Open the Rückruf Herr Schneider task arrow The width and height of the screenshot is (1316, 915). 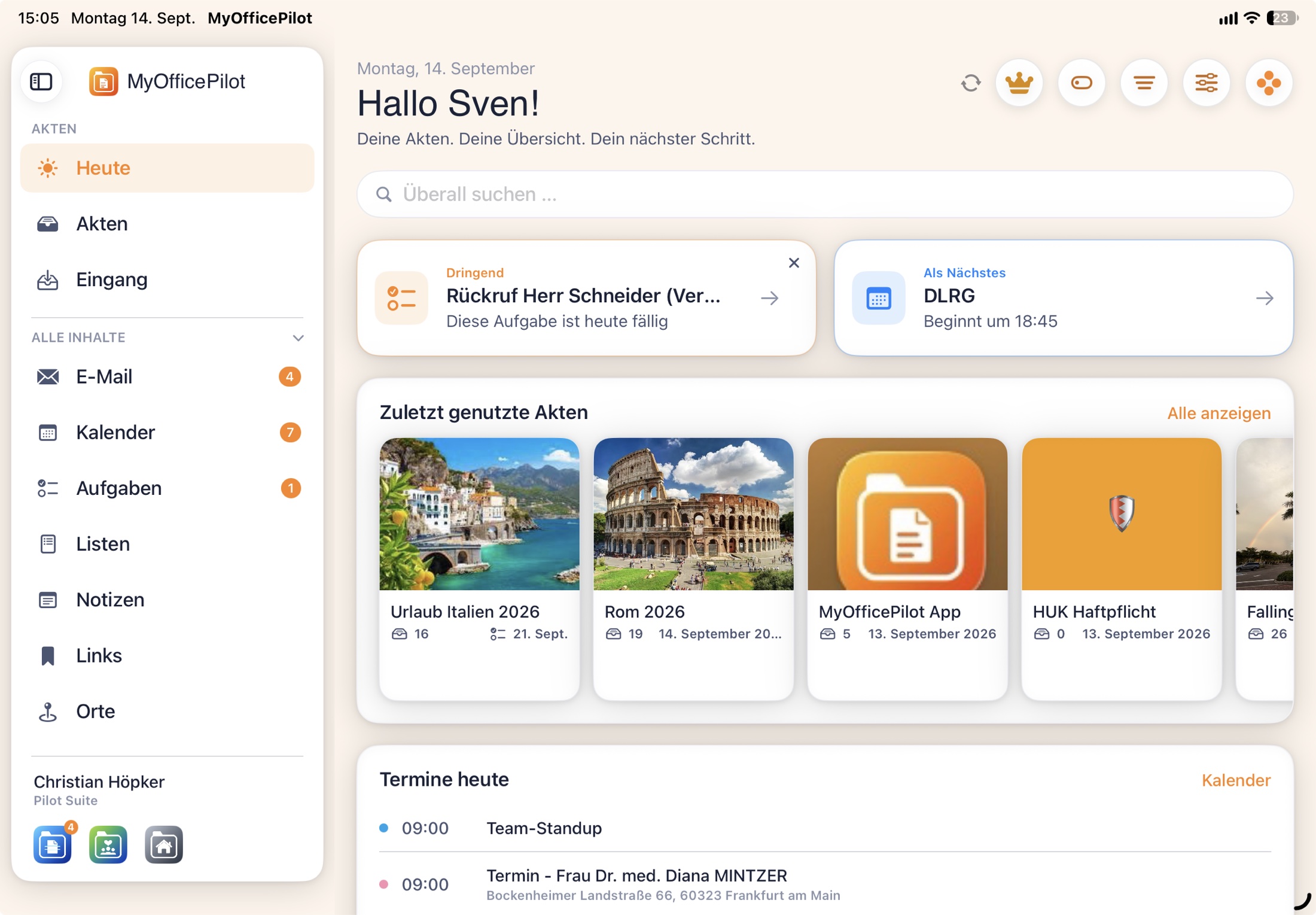[x=770, y=298]
